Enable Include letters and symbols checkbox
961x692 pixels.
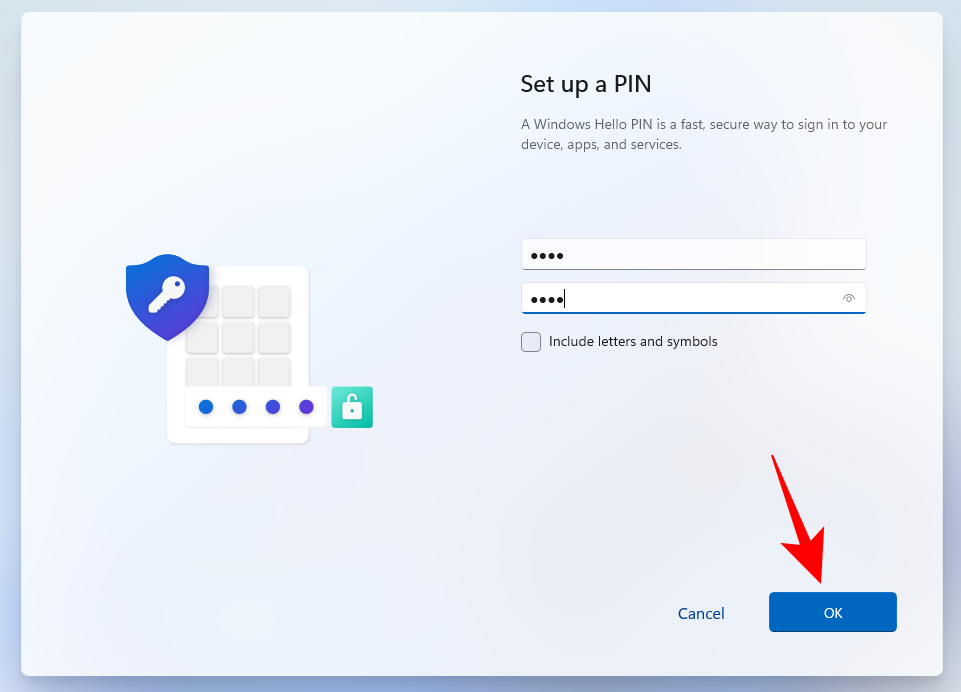531,341
